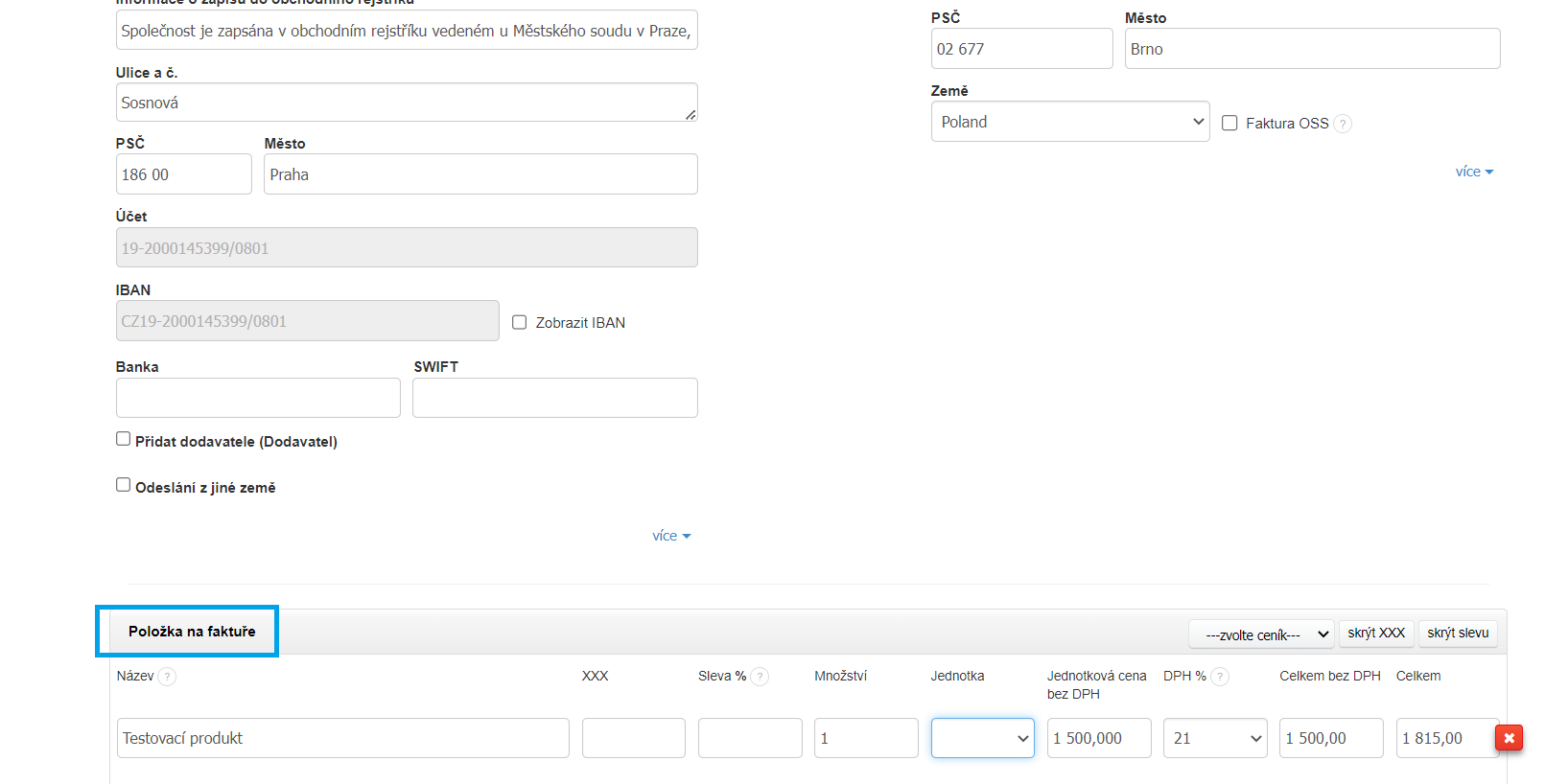Delete the Testovací produkt row with red X
The height and width of the screenshot is (784, 1545).
[1509, 738]
